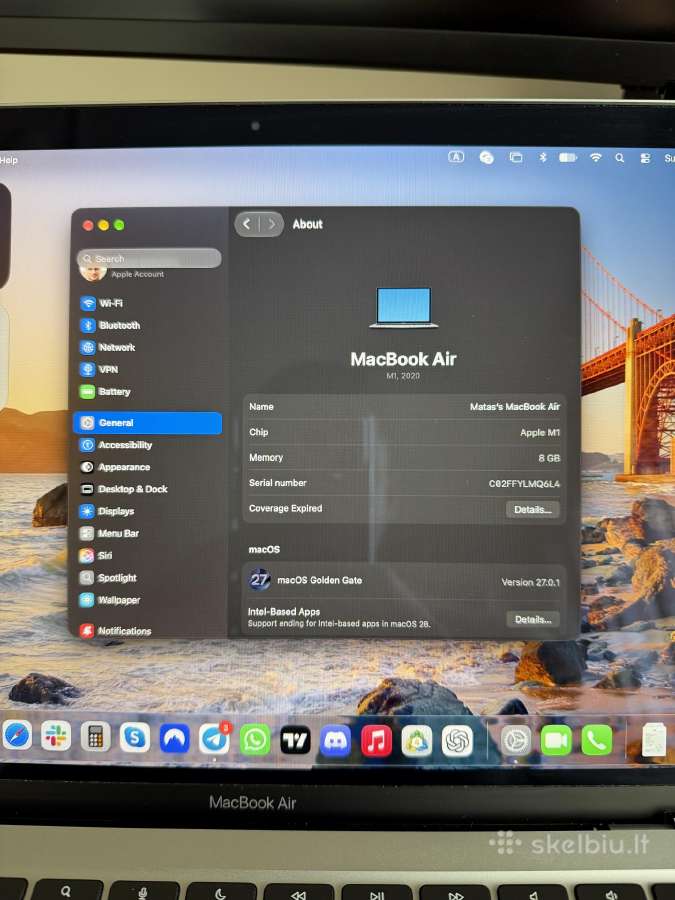
Task: Select Desktop & Dock in the sidebar
Action: [x=149, y=489]
